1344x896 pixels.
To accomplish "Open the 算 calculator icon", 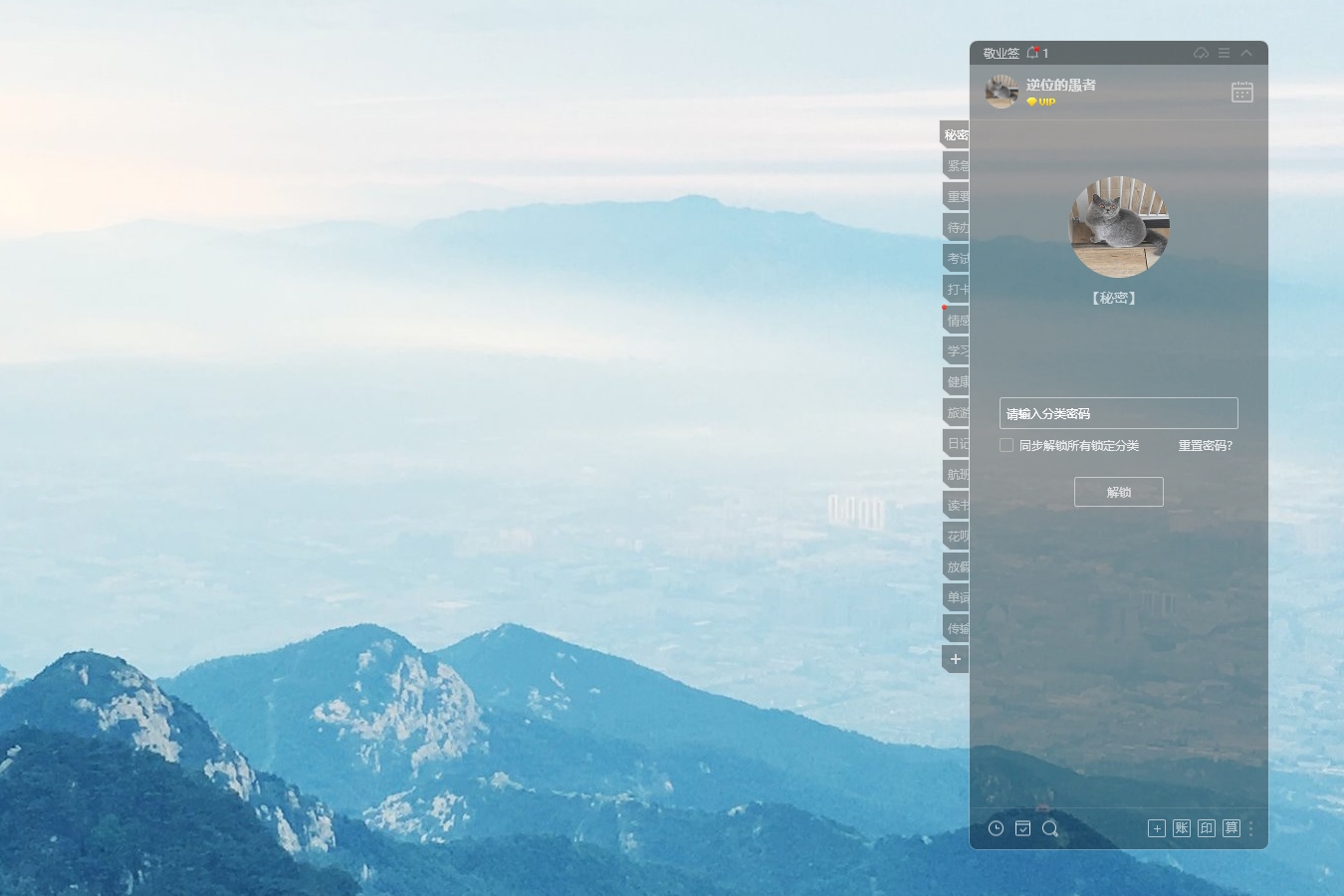I will click(1232, 828).
